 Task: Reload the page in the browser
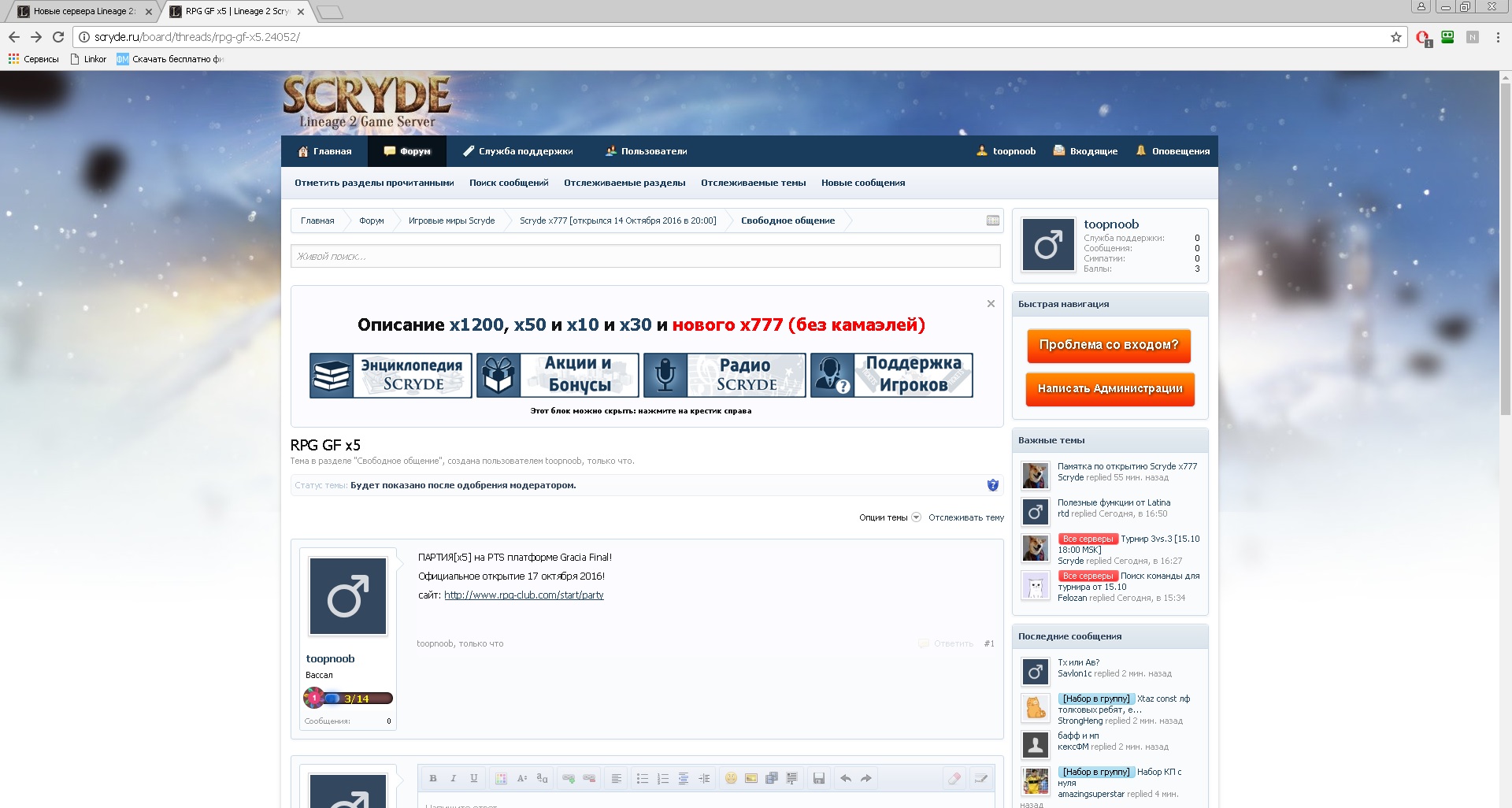click(58, 37)
